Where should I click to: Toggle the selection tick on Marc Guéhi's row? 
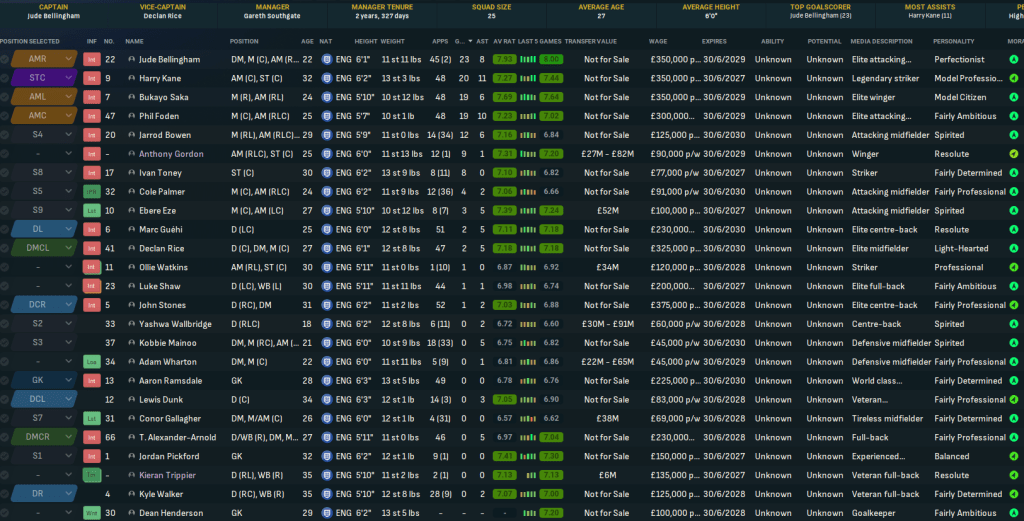pyautogui.click(x=5, y=230)
